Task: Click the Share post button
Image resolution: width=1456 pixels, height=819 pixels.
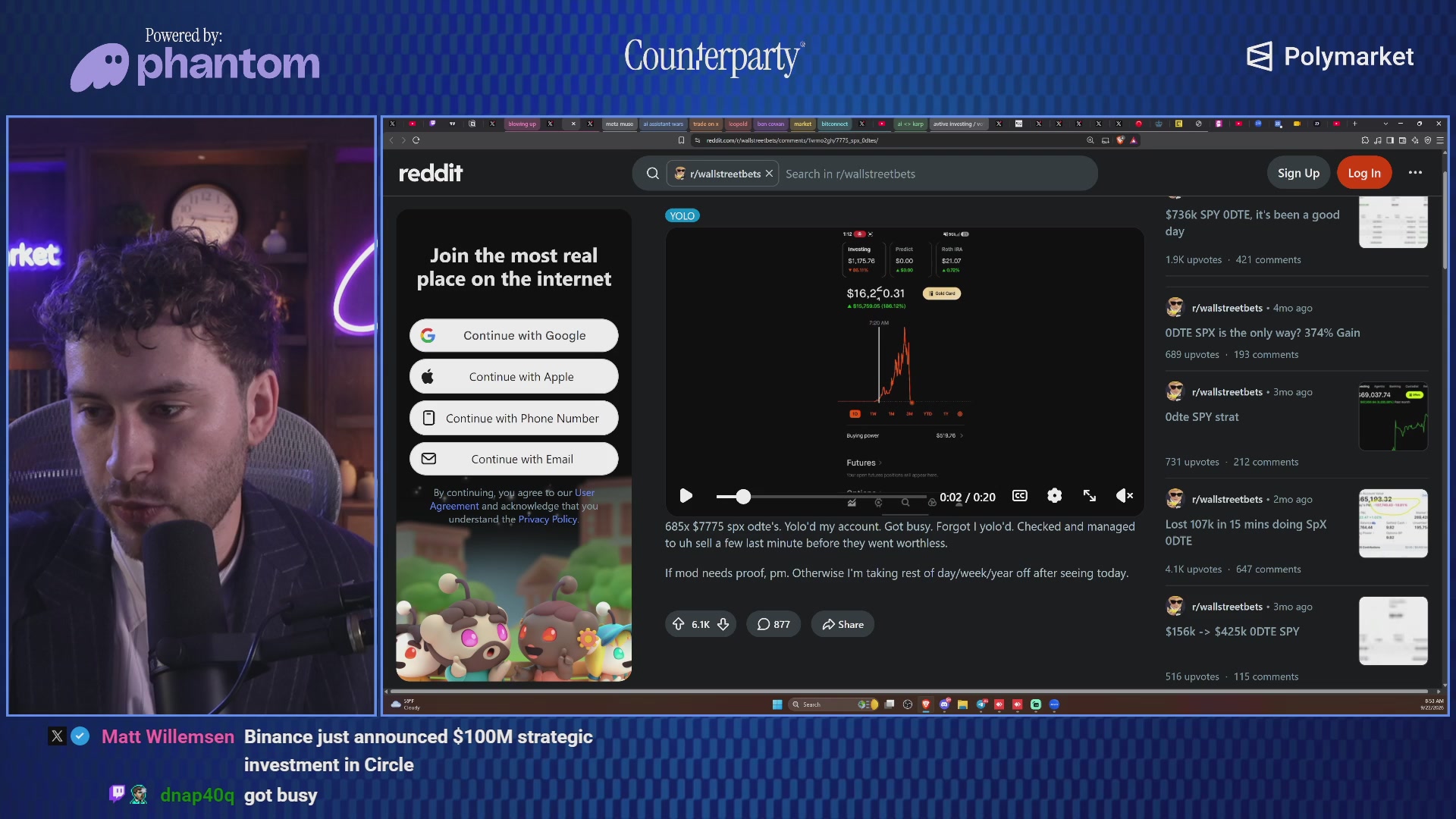Action: (x=843, y=624)
